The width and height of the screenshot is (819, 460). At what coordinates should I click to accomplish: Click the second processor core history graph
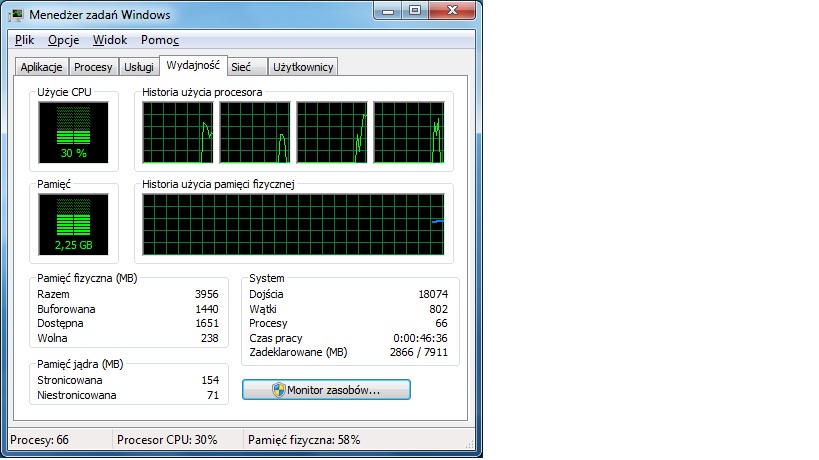(x=255, y=132)
